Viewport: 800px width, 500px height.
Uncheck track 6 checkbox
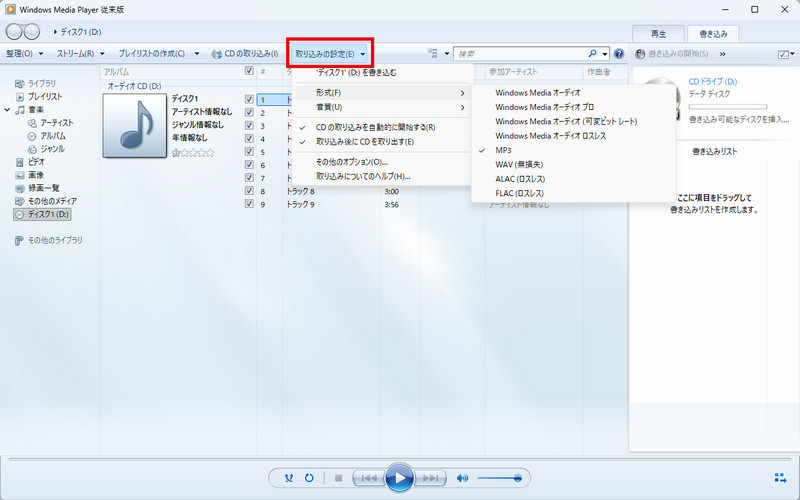click(x=249, y=165)
